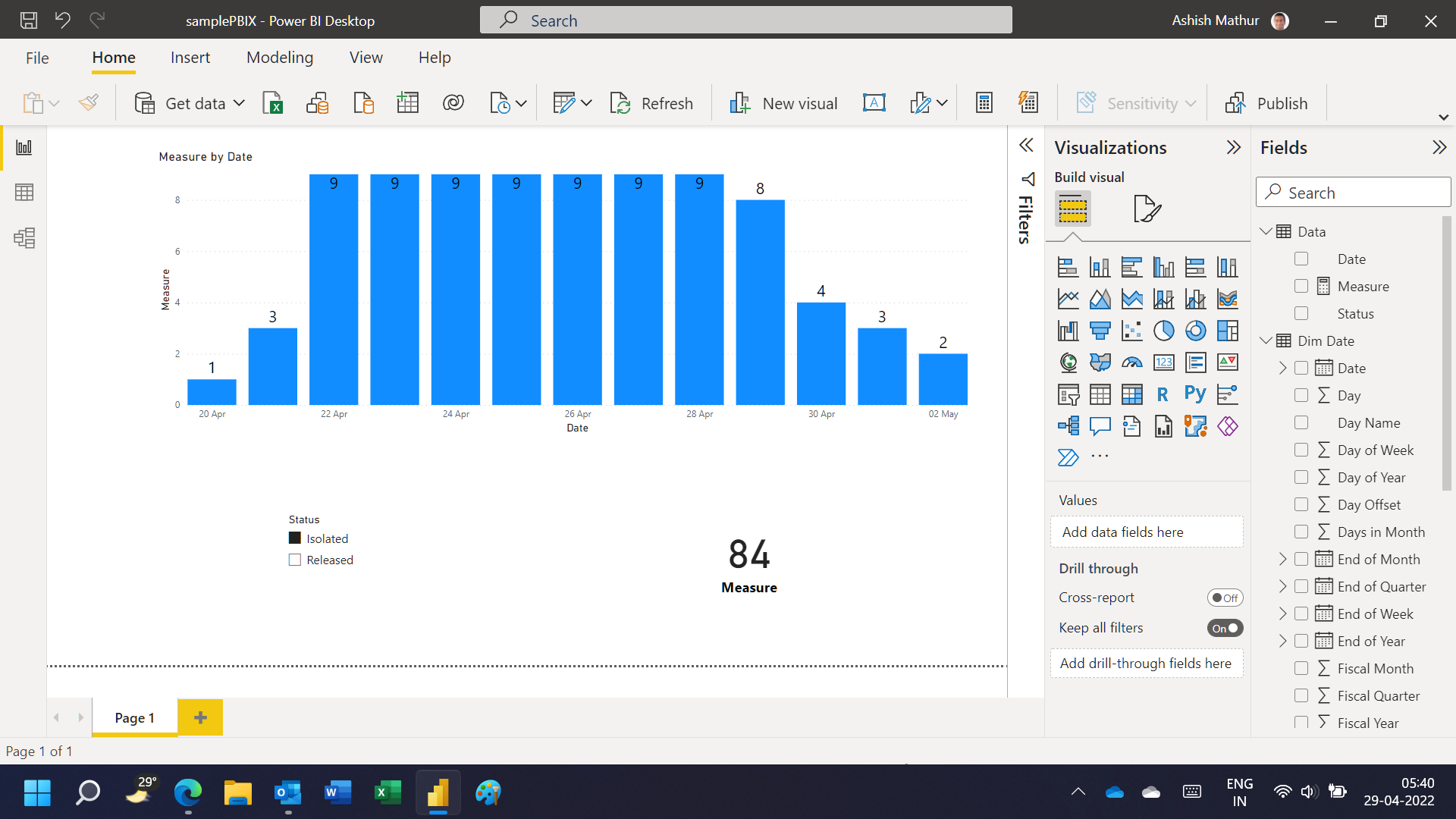Viewport: 1456px width, 819px height.
Task: Click the Excel workbook data source icon
Action: [x=272, y=103]
